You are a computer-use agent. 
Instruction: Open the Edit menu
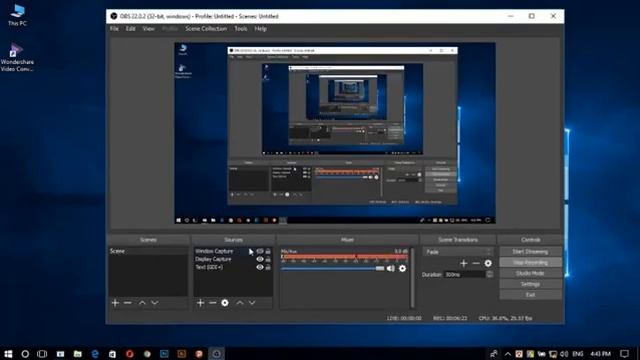coord(131,29)
